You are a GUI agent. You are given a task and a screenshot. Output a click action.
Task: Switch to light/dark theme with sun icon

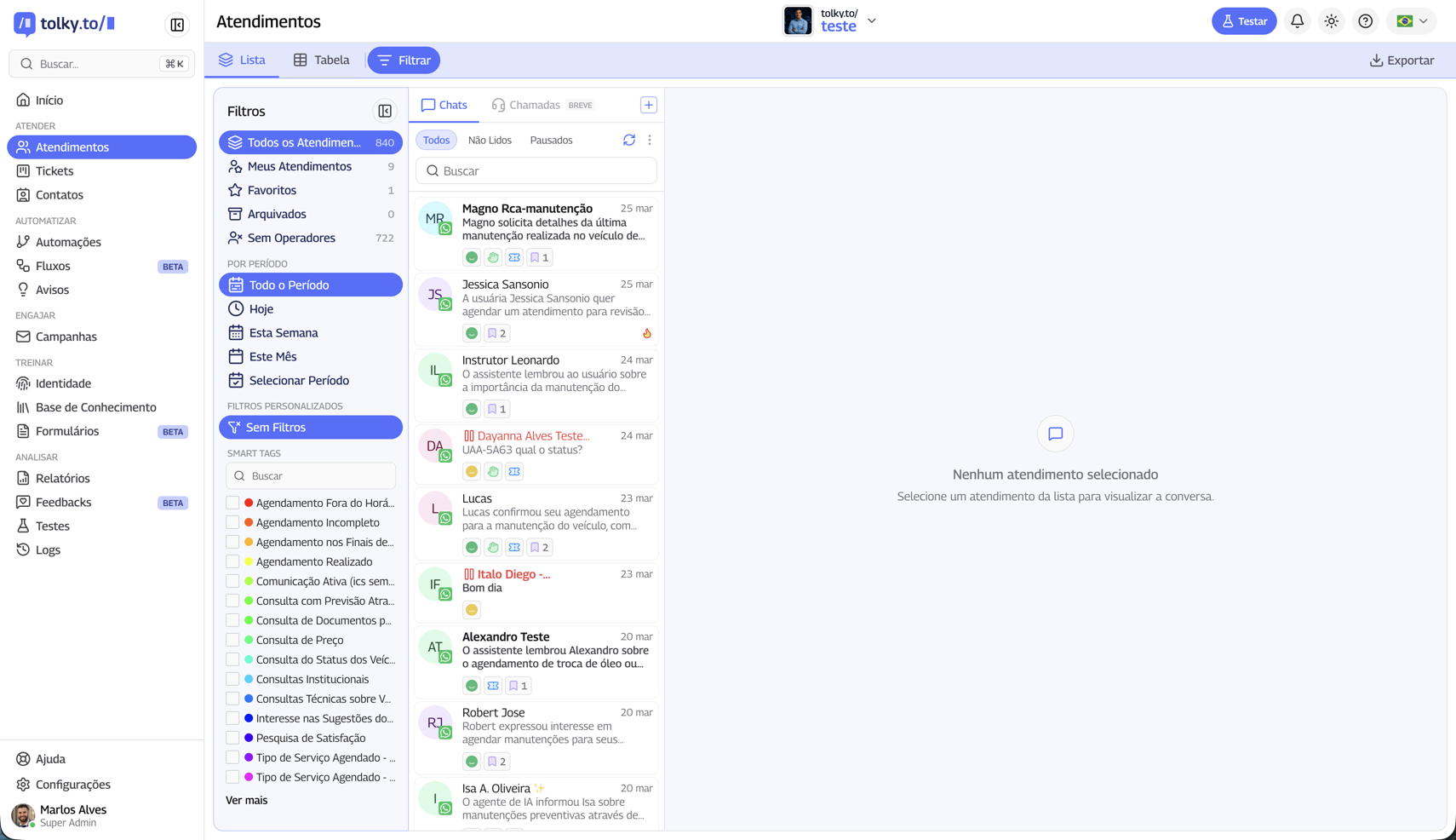(1331, 20)
